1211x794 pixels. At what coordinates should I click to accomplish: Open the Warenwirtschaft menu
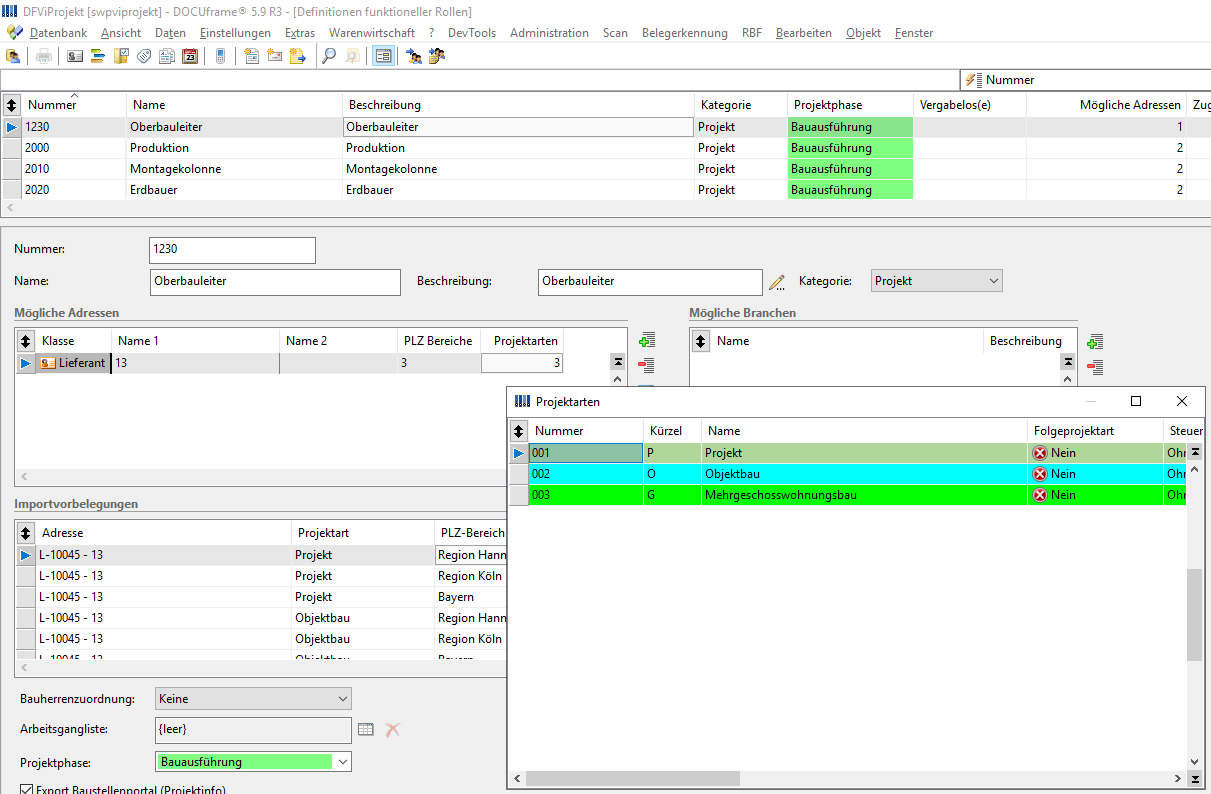372,33
